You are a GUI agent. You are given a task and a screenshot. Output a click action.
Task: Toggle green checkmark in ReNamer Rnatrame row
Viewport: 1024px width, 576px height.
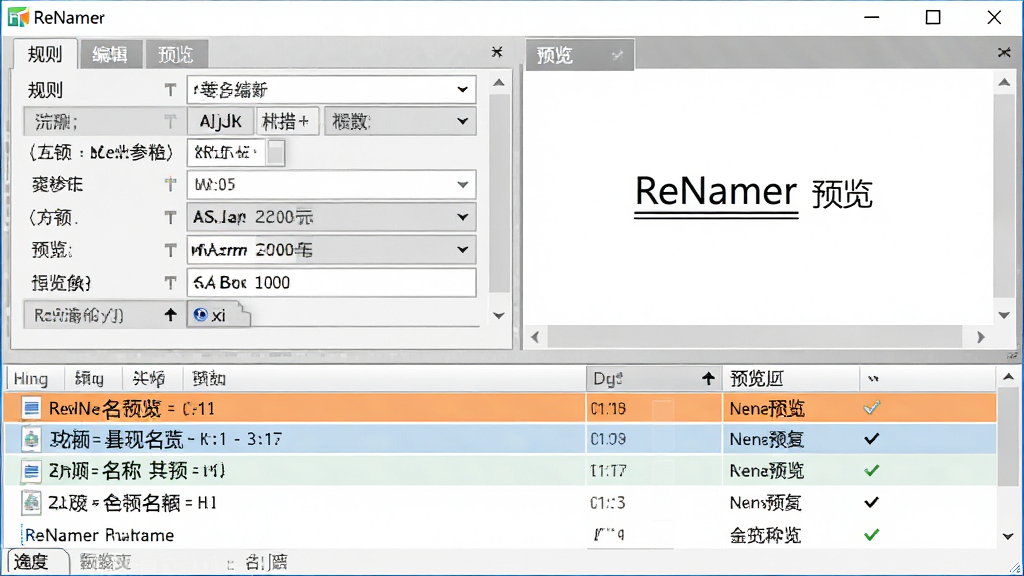872,535
